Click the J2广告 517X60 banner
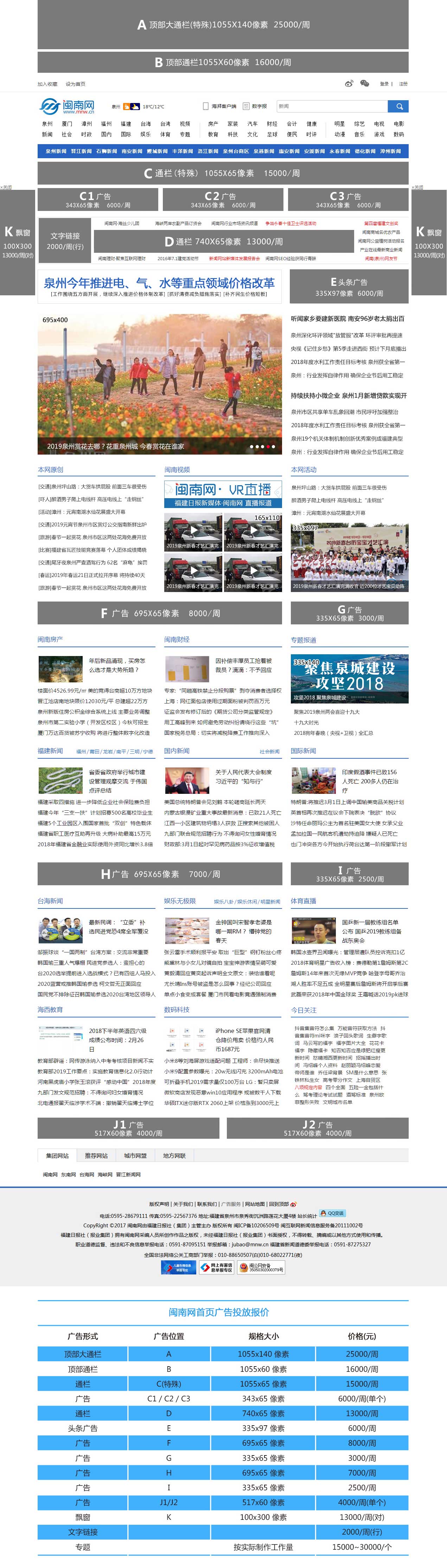Screen dimensions: 447x1568 (x=317, y=1128)
